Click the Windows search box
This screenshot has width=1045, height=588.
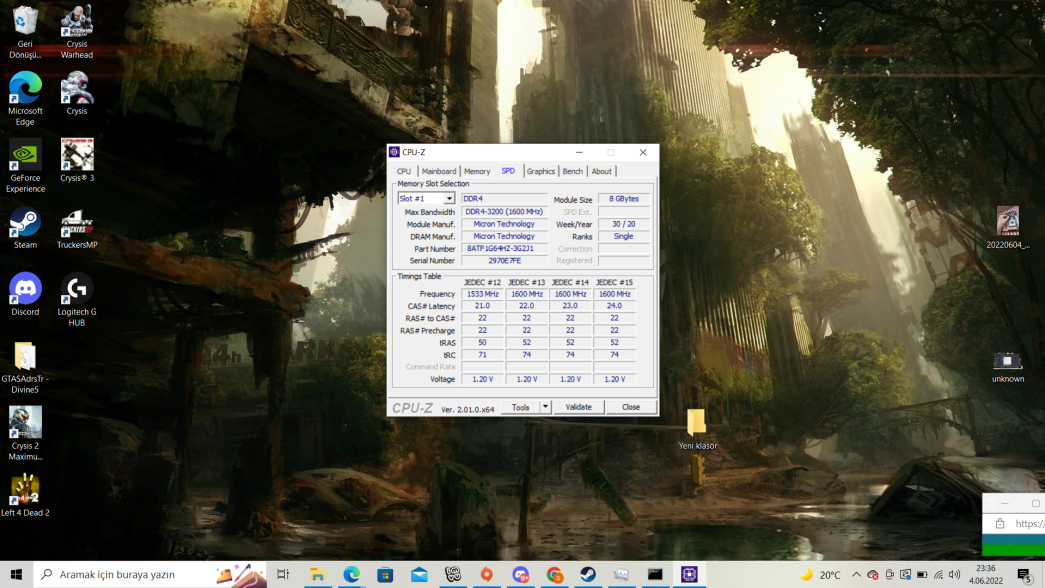pos(120,575)
